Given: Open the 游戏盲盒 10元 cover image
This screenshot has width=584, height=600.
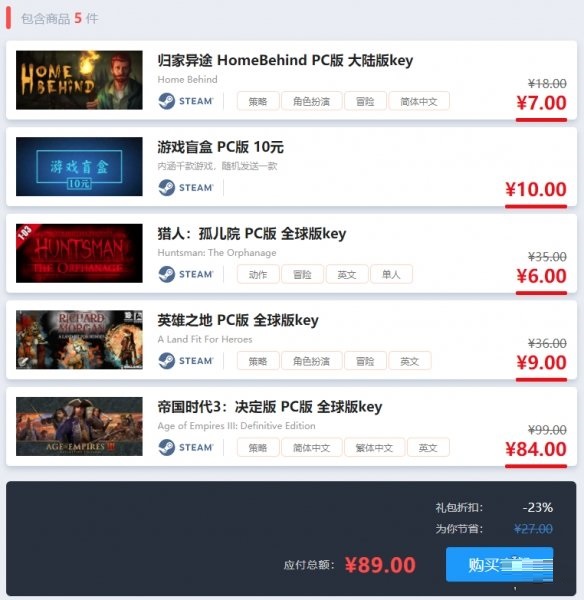Looking at the screenshot, I should pos(79,166).
